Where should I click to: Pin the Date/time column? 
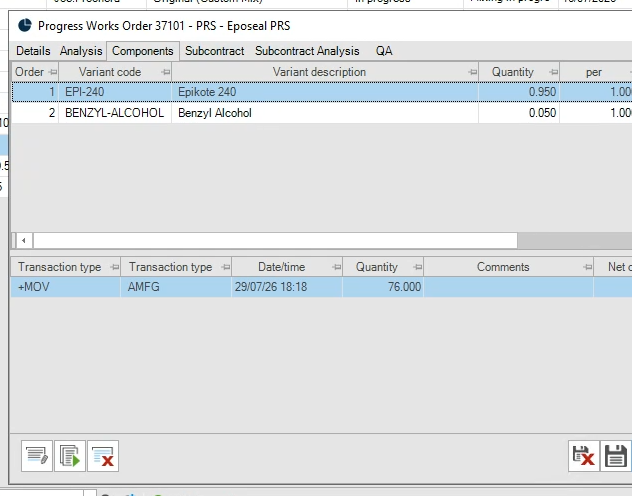tap(337, 267)
